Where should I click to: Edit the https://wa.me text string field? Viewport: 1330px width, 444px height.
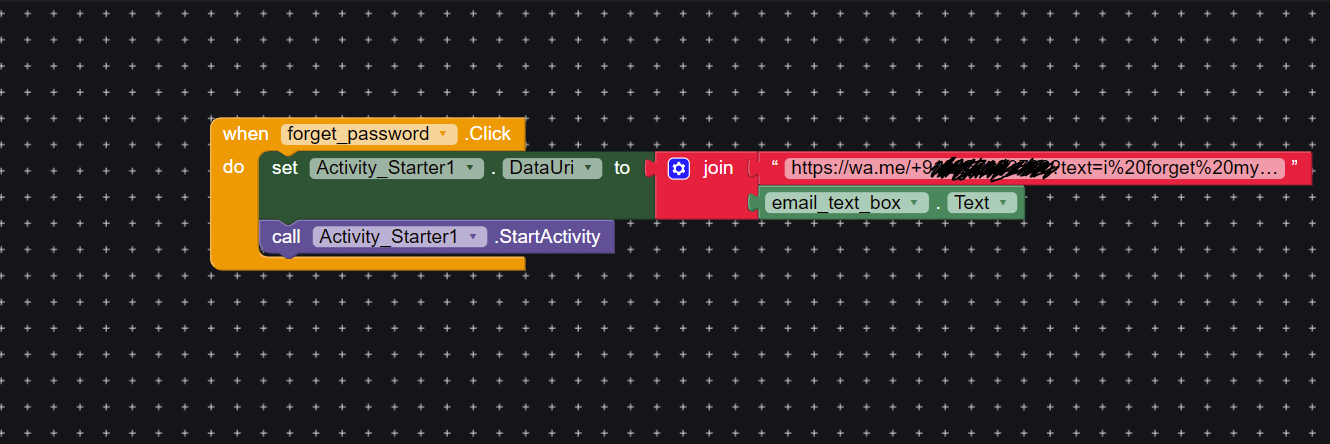tap(1034, 168)
